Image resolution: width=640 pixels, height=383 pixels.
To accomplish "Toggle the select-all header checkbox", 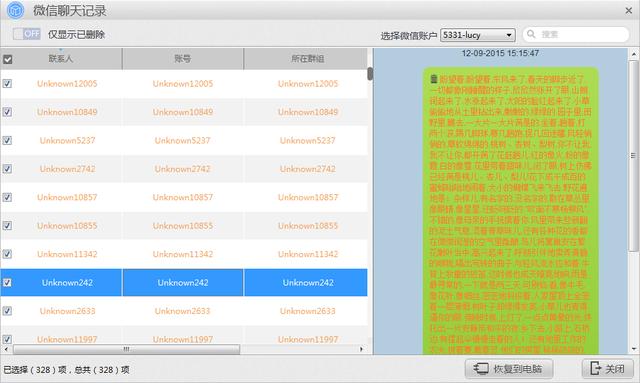I will click(x=7, y=59).
